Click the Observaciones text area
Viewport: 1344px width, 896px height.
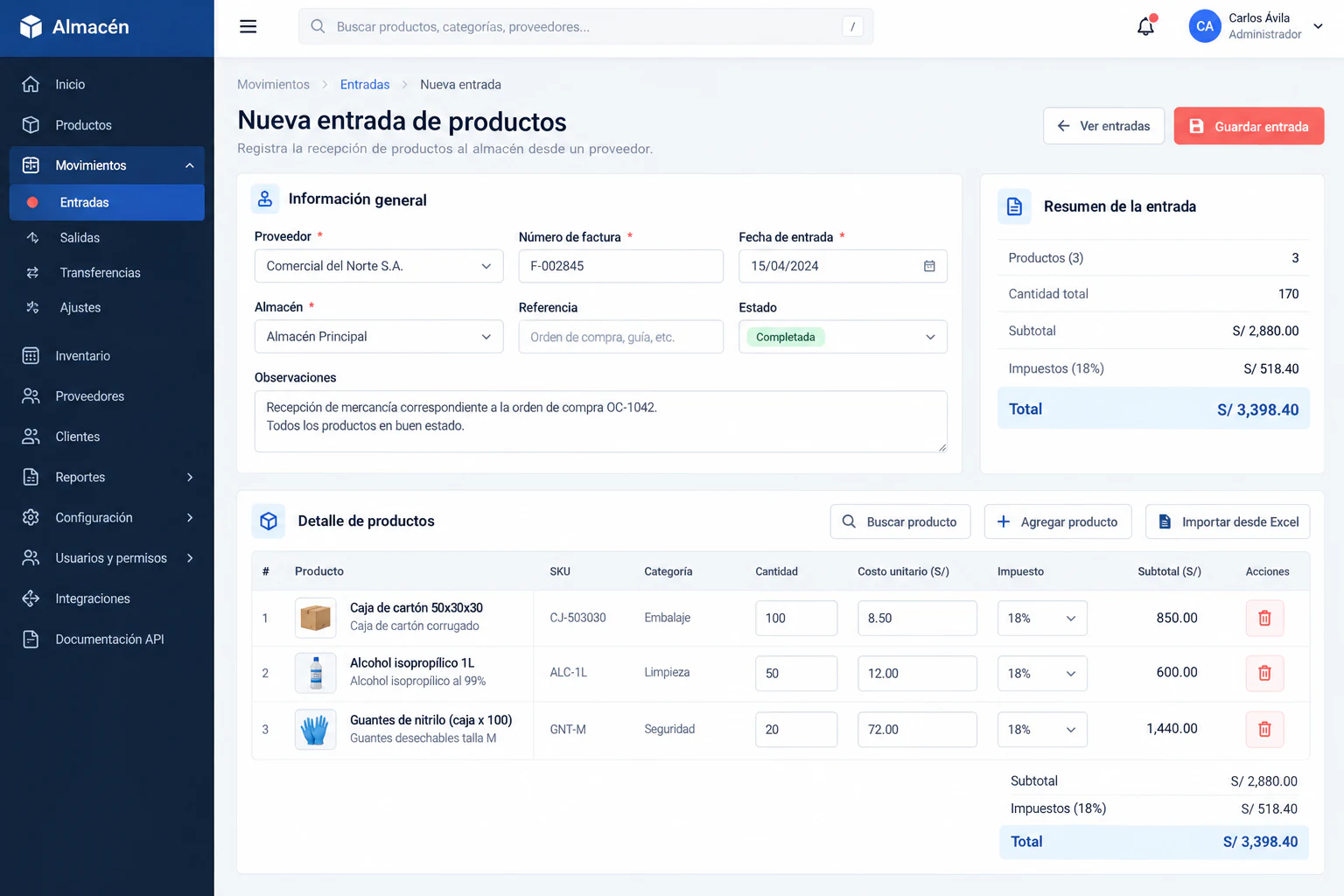600,422
